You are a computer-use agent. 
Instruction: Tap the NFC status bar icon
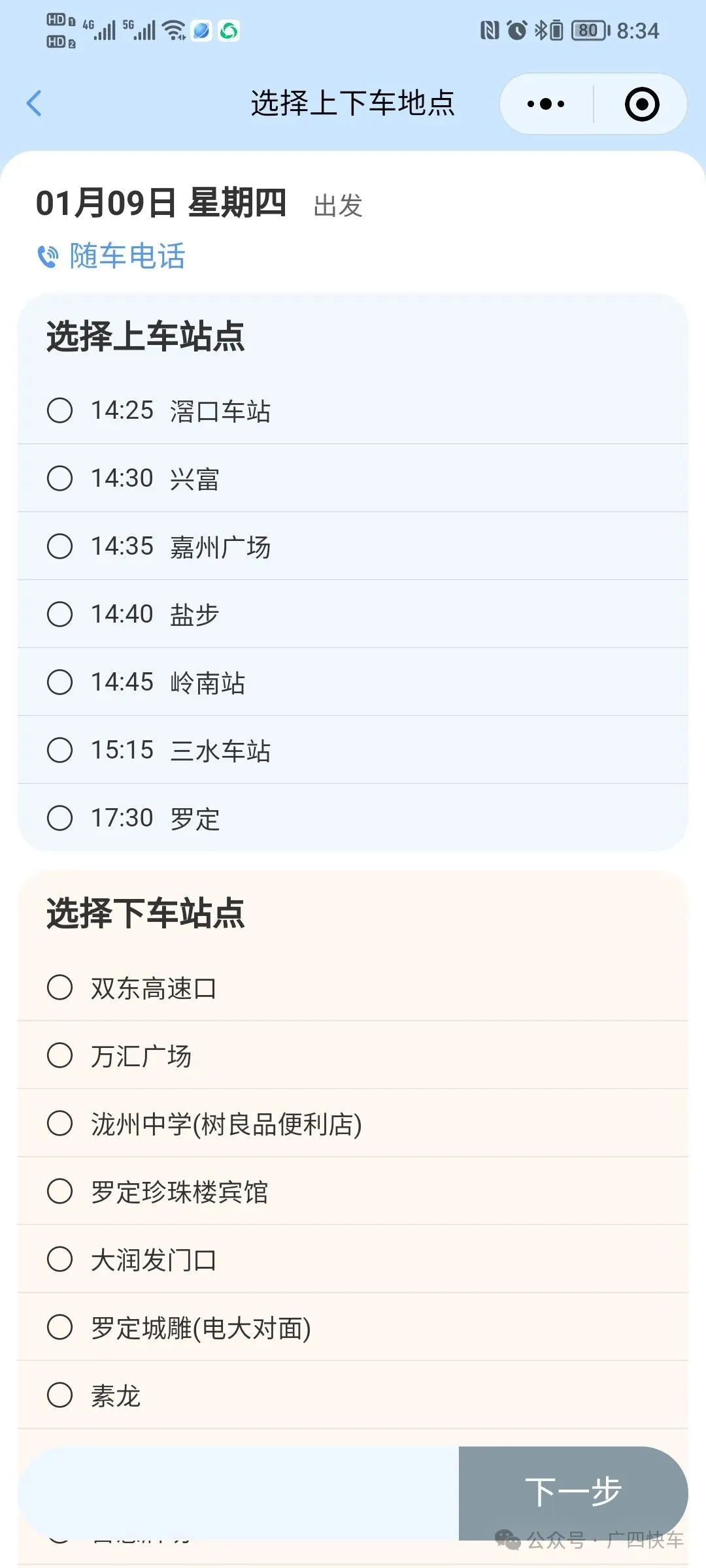click(490, 30)
